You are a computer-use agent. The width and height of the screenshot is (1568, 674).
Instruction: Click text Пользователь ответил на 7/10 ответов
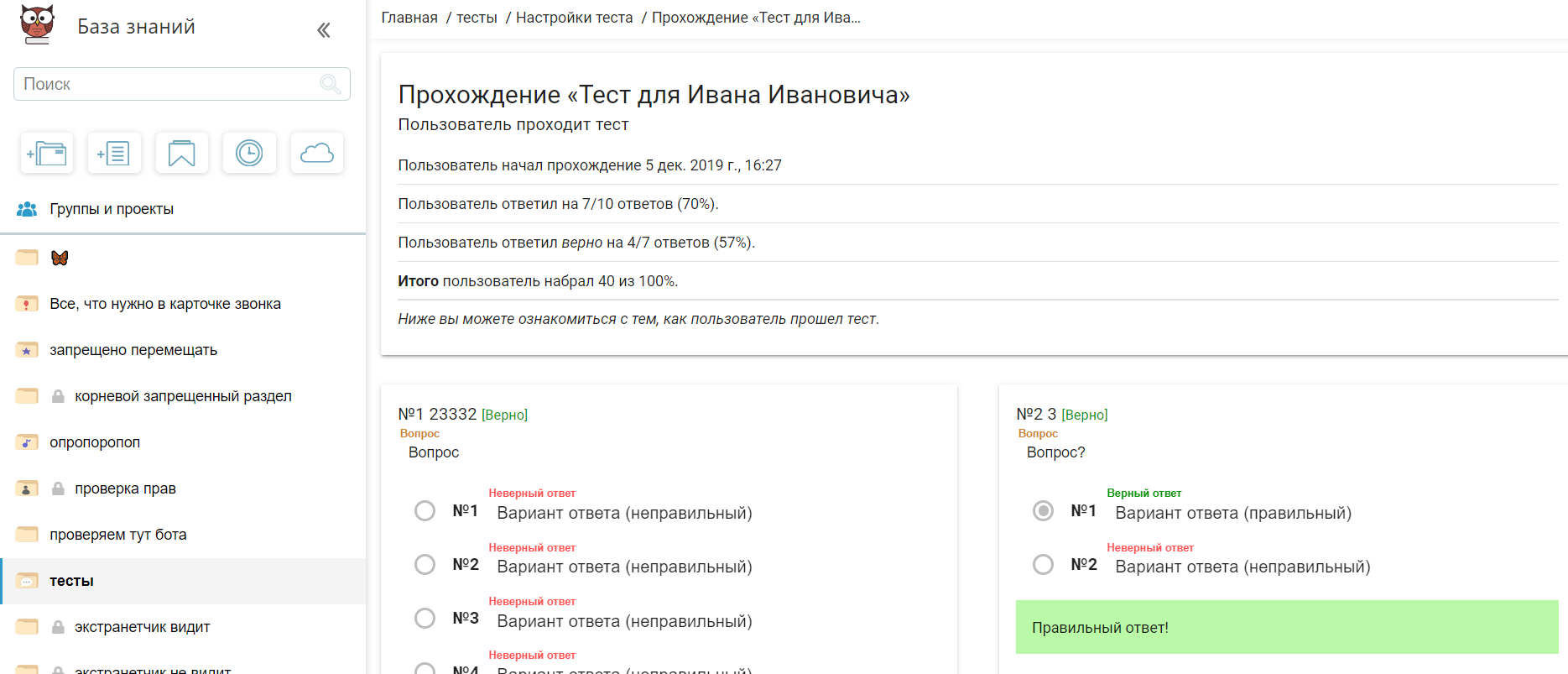point(558,204)
